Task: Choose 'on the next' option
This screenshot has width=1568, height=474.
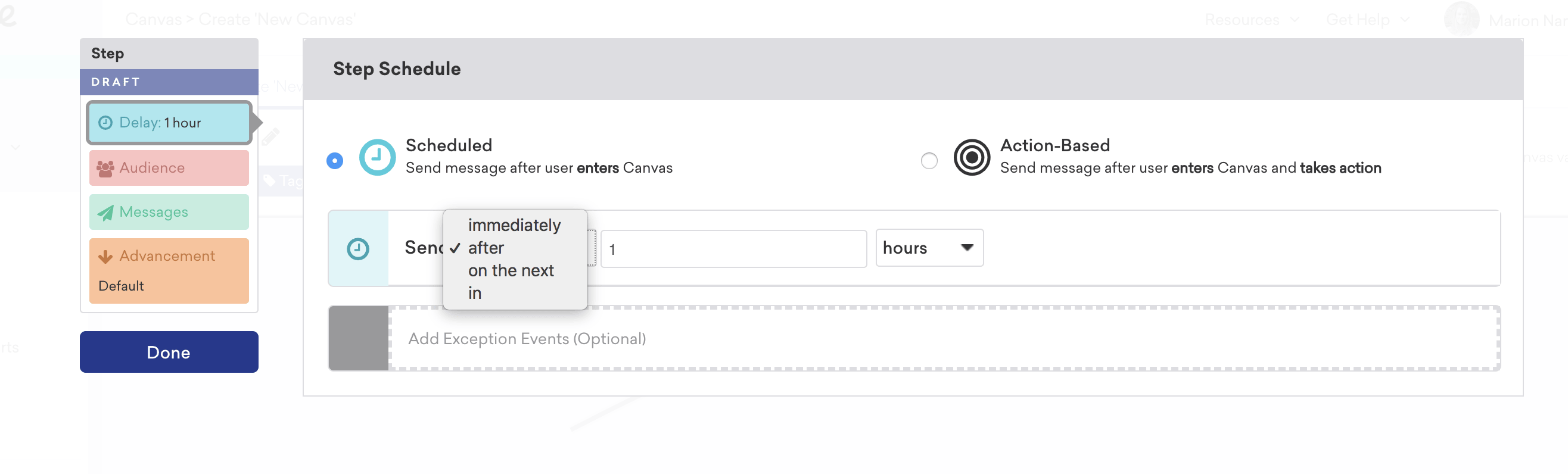Action: 511,271
